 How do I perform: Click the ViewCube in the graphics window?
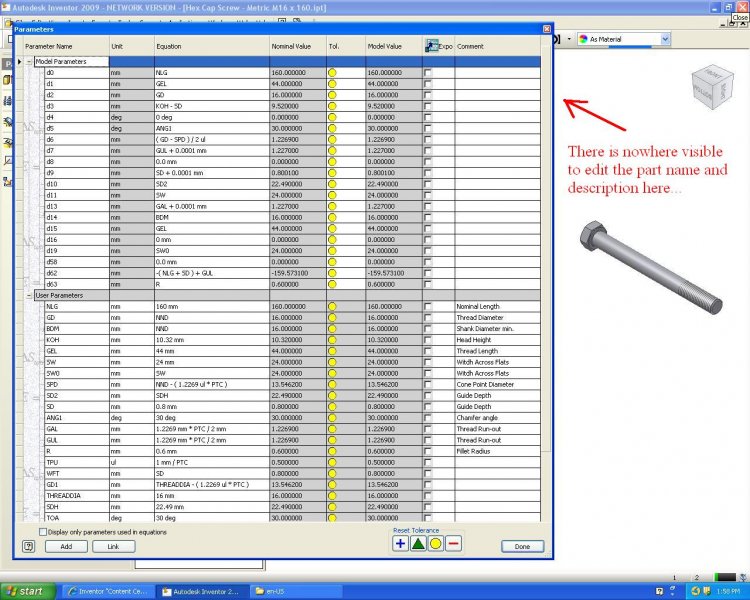pyautogui.click(x=712, y=87)
